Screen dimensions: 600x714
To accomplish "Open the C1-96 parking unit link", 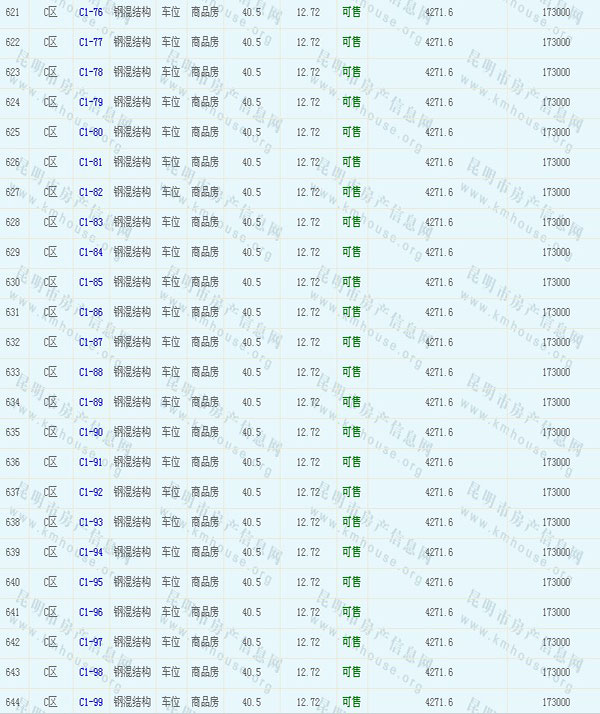I will click(90, 612).
